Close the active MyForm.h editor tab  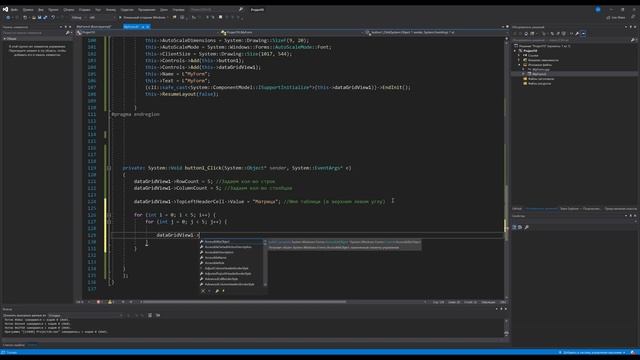pos(148,27)
